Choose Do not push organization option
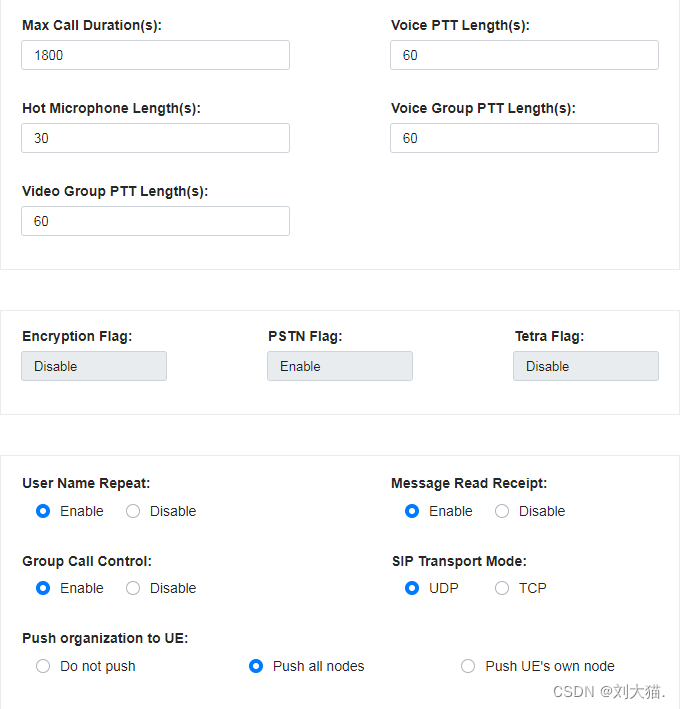 (x=43, y=666)
